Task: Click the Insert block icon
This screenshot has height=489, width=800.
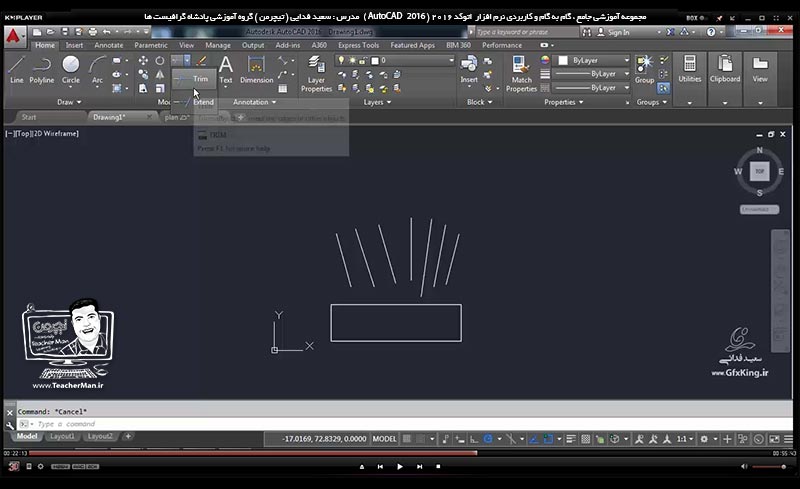Action: click(x=469, y=69)
